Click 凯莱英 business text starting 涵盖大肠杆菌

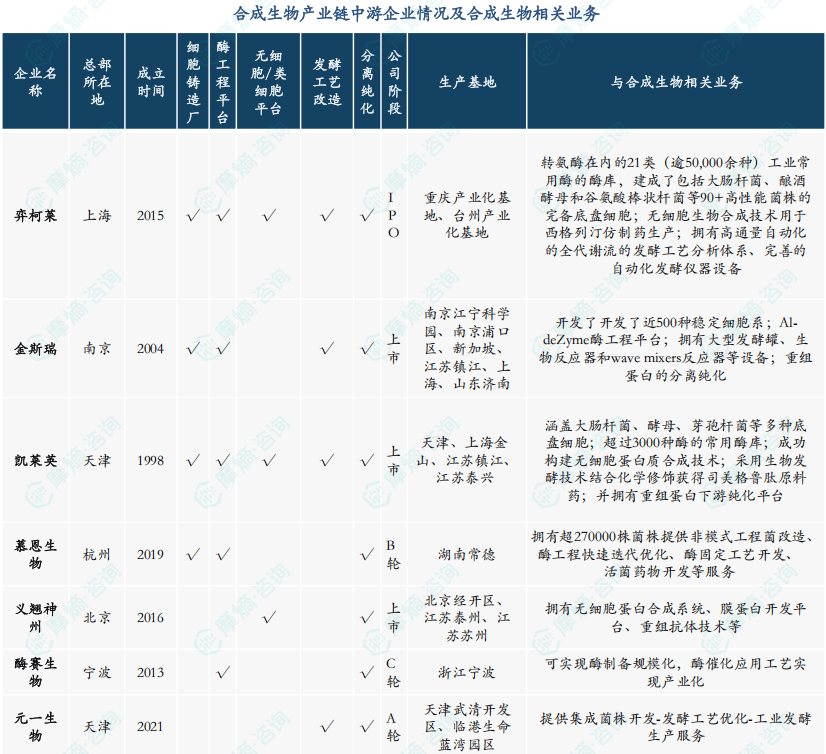(x=675, y=460)
